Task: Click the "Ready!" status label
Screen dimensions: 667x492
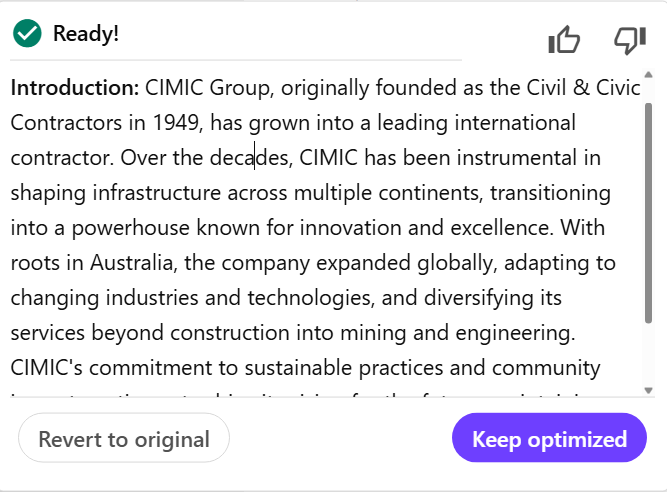Action: pyautogui.click(x=86, y=34)
